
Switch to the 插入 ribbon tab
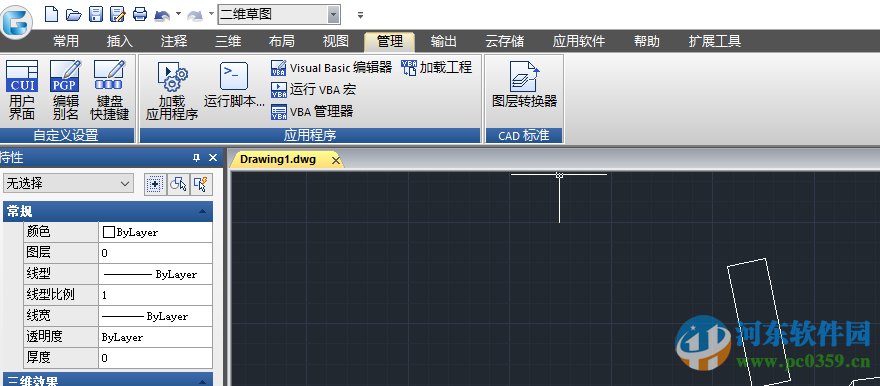click(120, 41)
